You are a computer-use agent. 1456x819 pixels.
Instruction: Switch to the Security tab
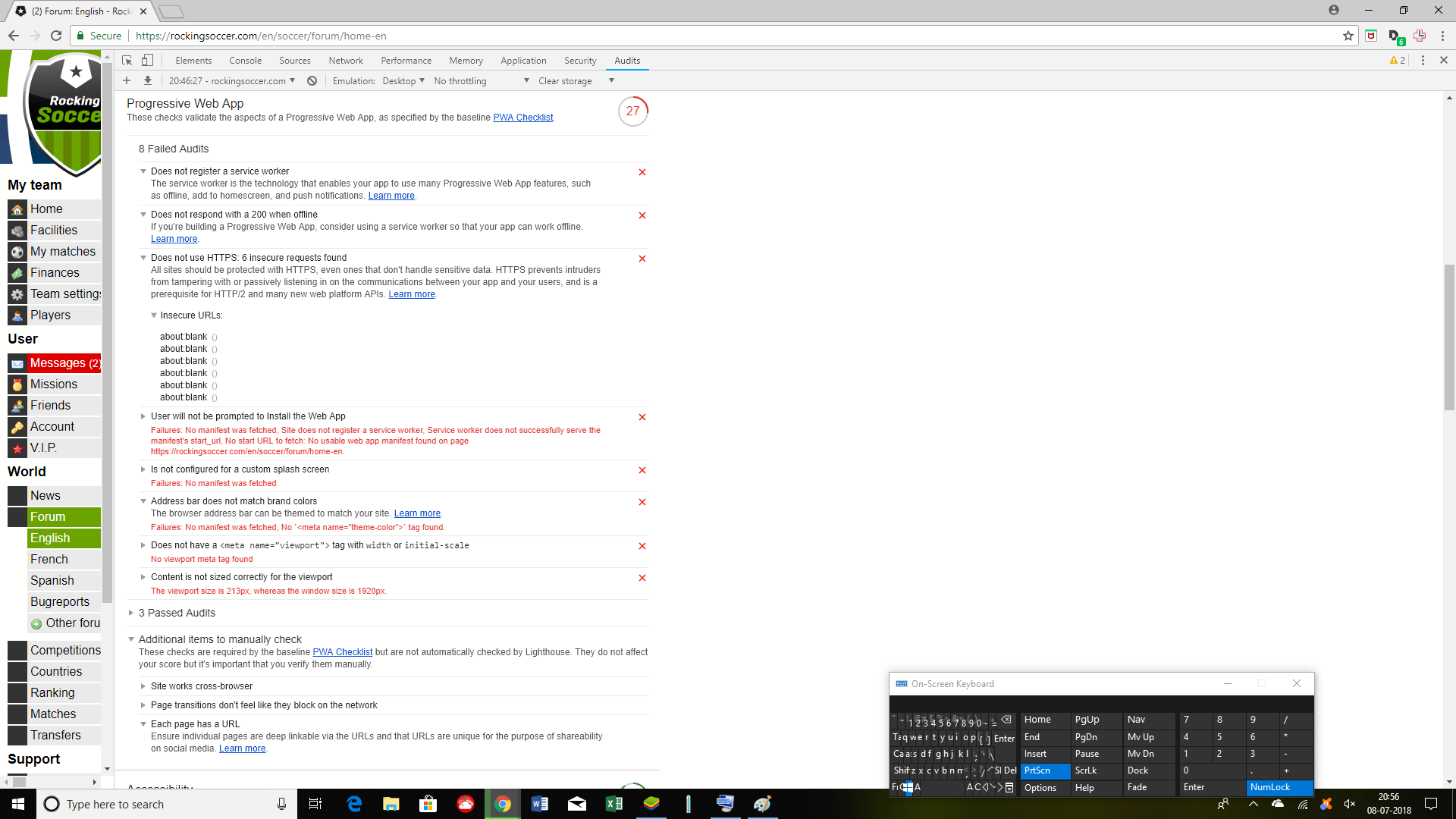pyautogui.click(x=580, y=61)
